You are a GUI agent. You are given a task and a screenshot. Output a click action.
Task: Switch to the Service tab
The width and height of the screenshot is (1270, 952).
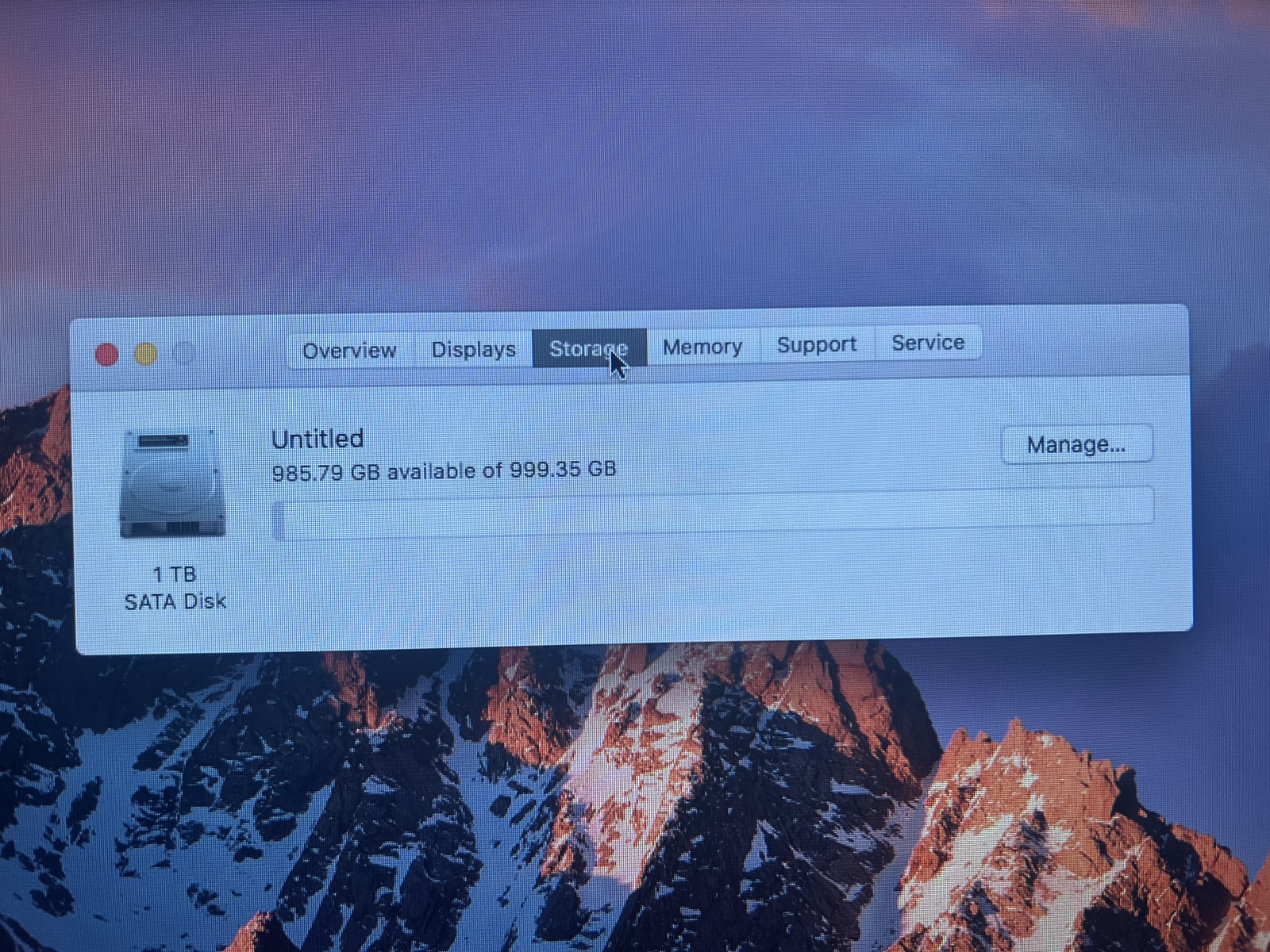pos(928,343)
